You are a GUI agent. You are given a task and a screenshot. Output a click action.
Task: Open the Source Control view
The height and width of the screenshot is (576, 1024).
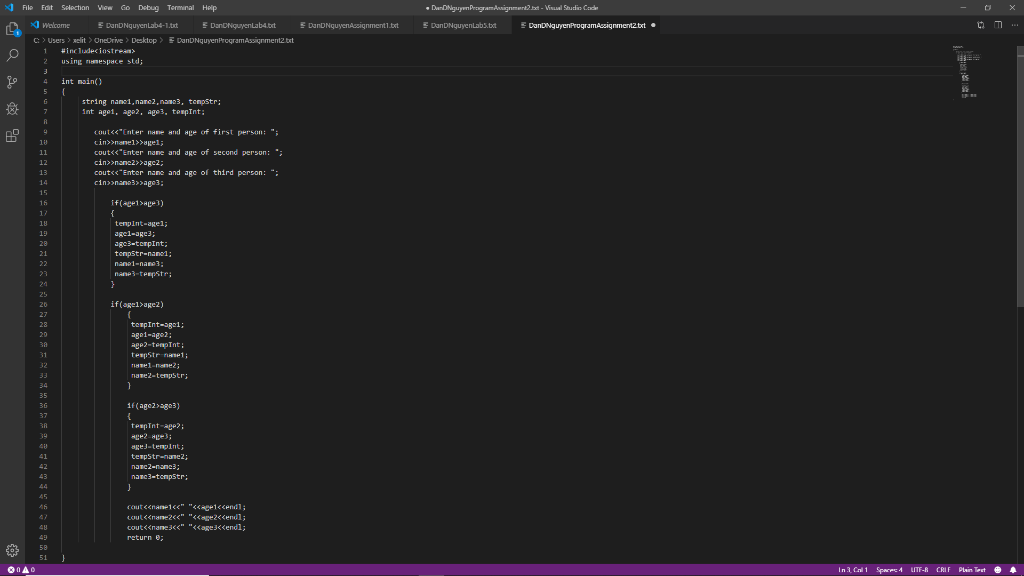[x=12, y=82]
